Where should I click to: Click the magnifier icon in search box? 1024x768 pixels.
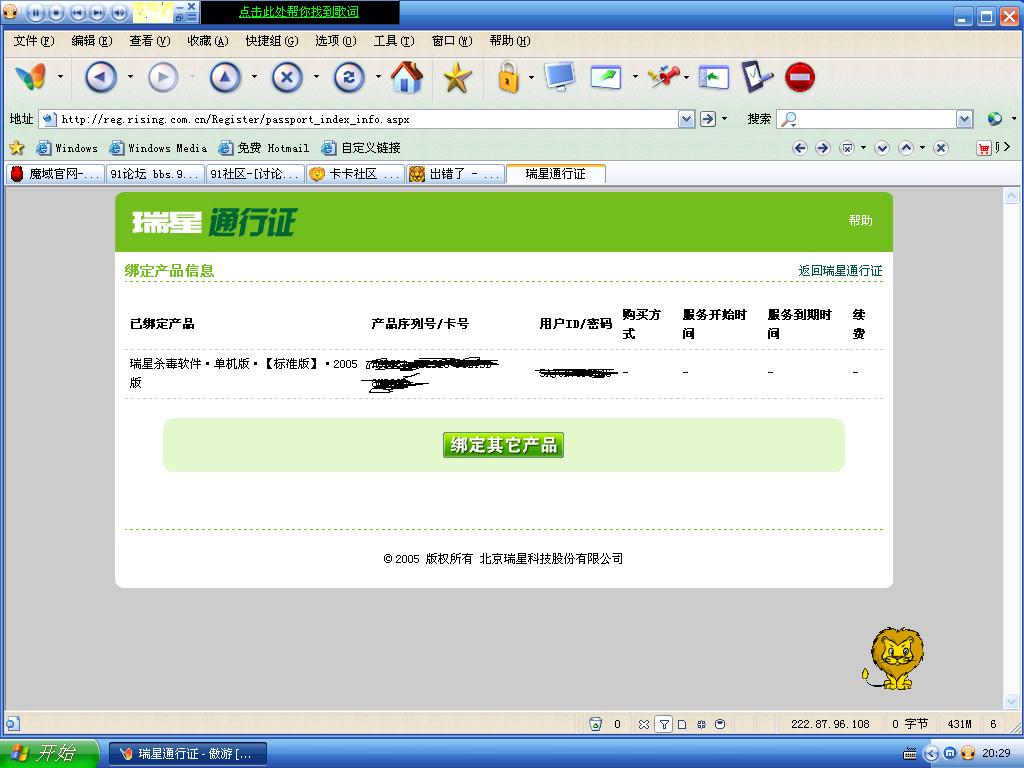pos(789,119)
